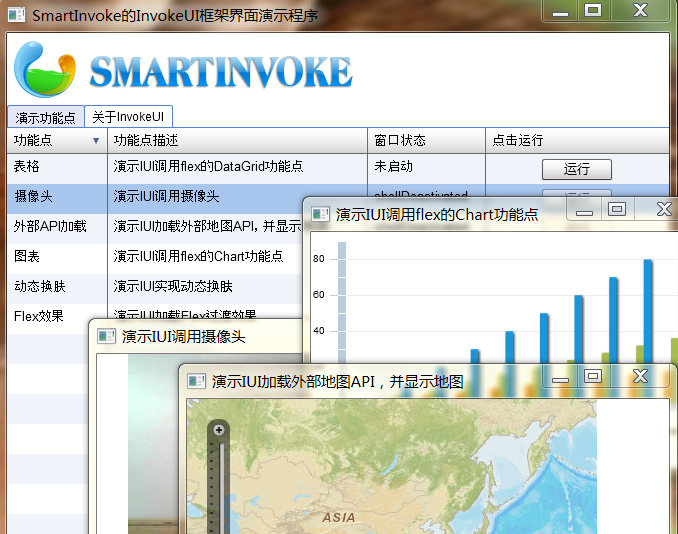Viewport: 678px width, 534px height.
Task: Switch to the 演示功能点 tab
Action: (45, 117)
